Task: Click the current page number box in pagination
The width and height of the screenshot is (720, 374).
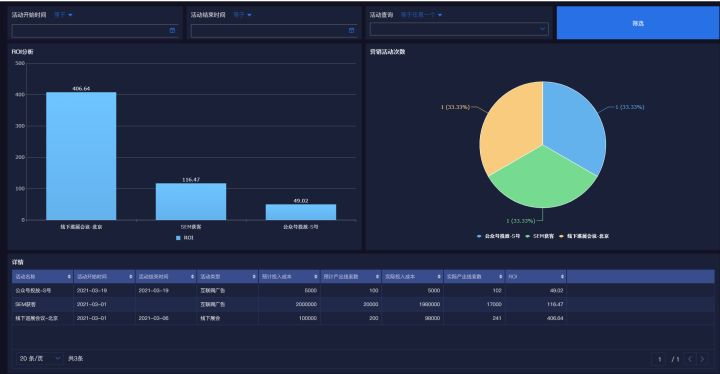Action: click(660, 359)
